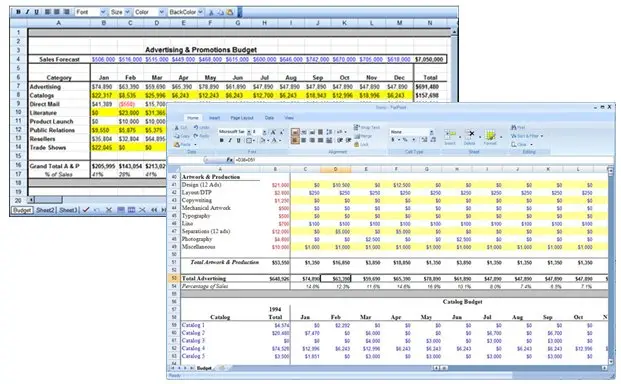
Task: Open the Font dropdown in back window
Action: point(91,12)
